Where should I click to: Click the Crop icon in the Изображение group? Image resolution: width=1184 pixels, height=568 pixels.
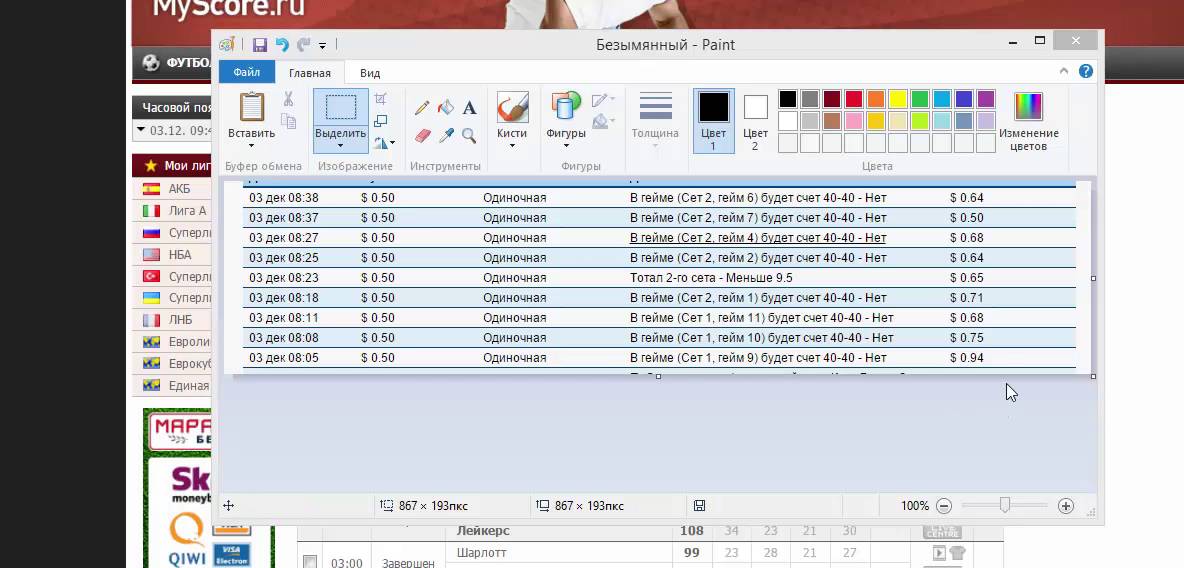[381, 99]
